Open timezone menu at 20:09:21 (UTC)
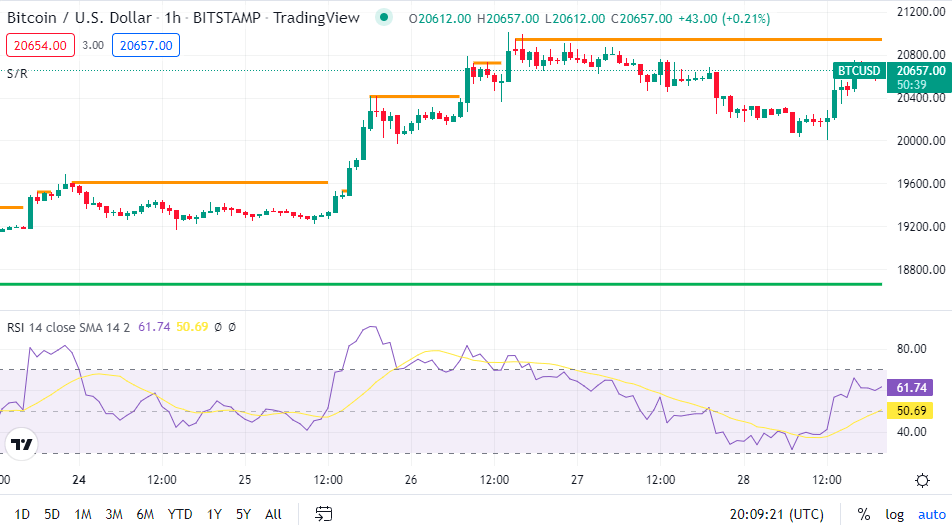This screenshot has height=530, width=952. [x=777, y=514]
